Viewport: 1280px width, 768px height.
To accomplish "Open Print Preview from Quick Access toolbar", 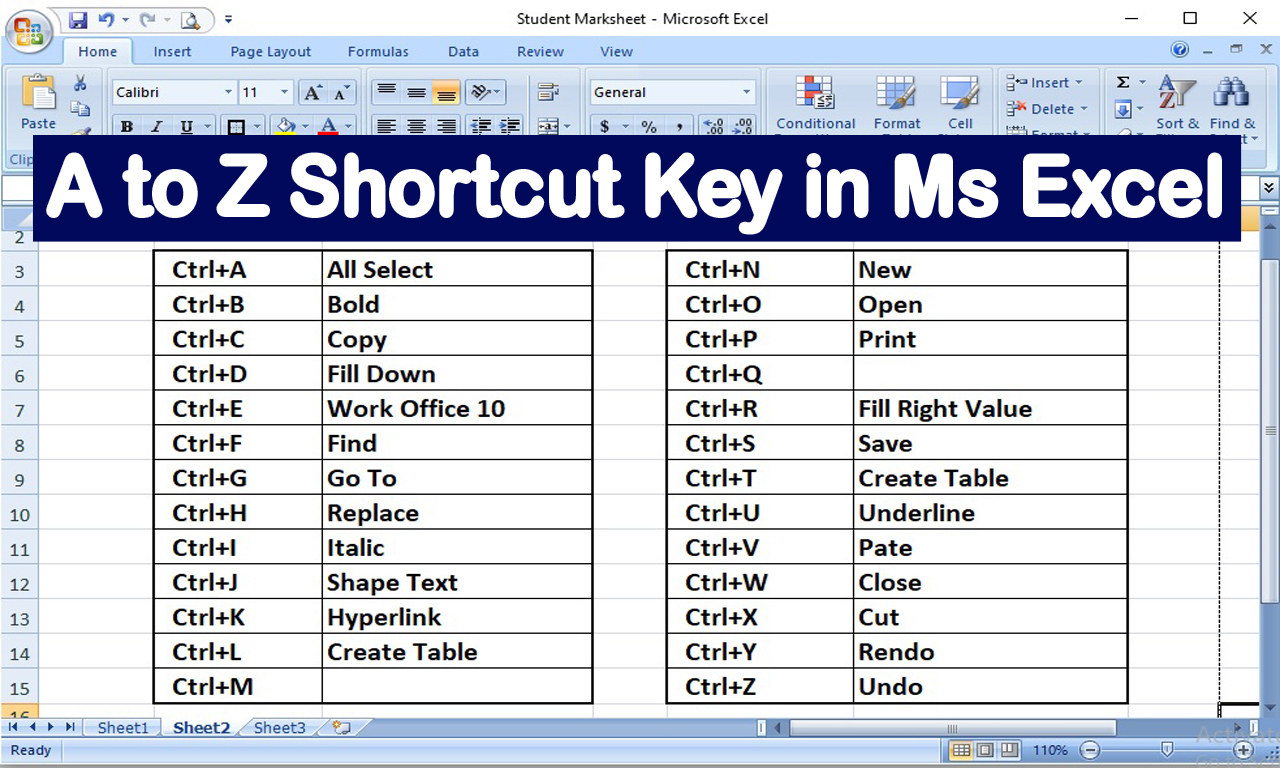I will 191,19.
